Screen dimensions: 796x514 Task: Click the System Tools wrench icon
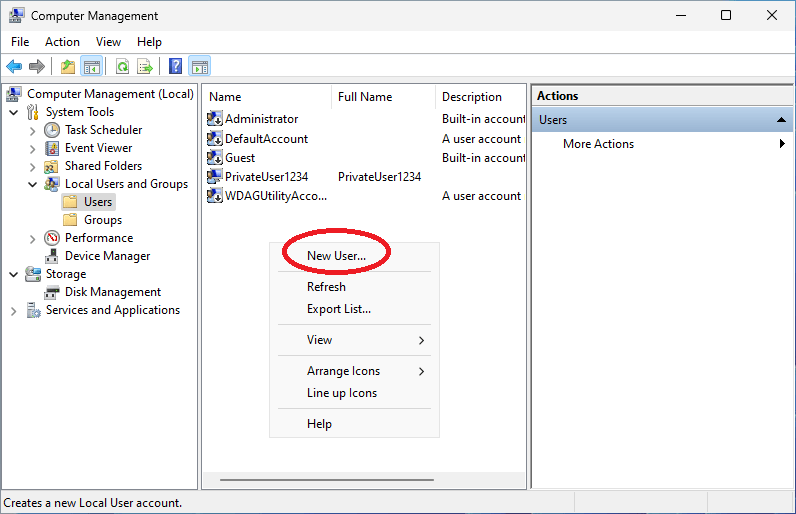(x=33, y=112)
